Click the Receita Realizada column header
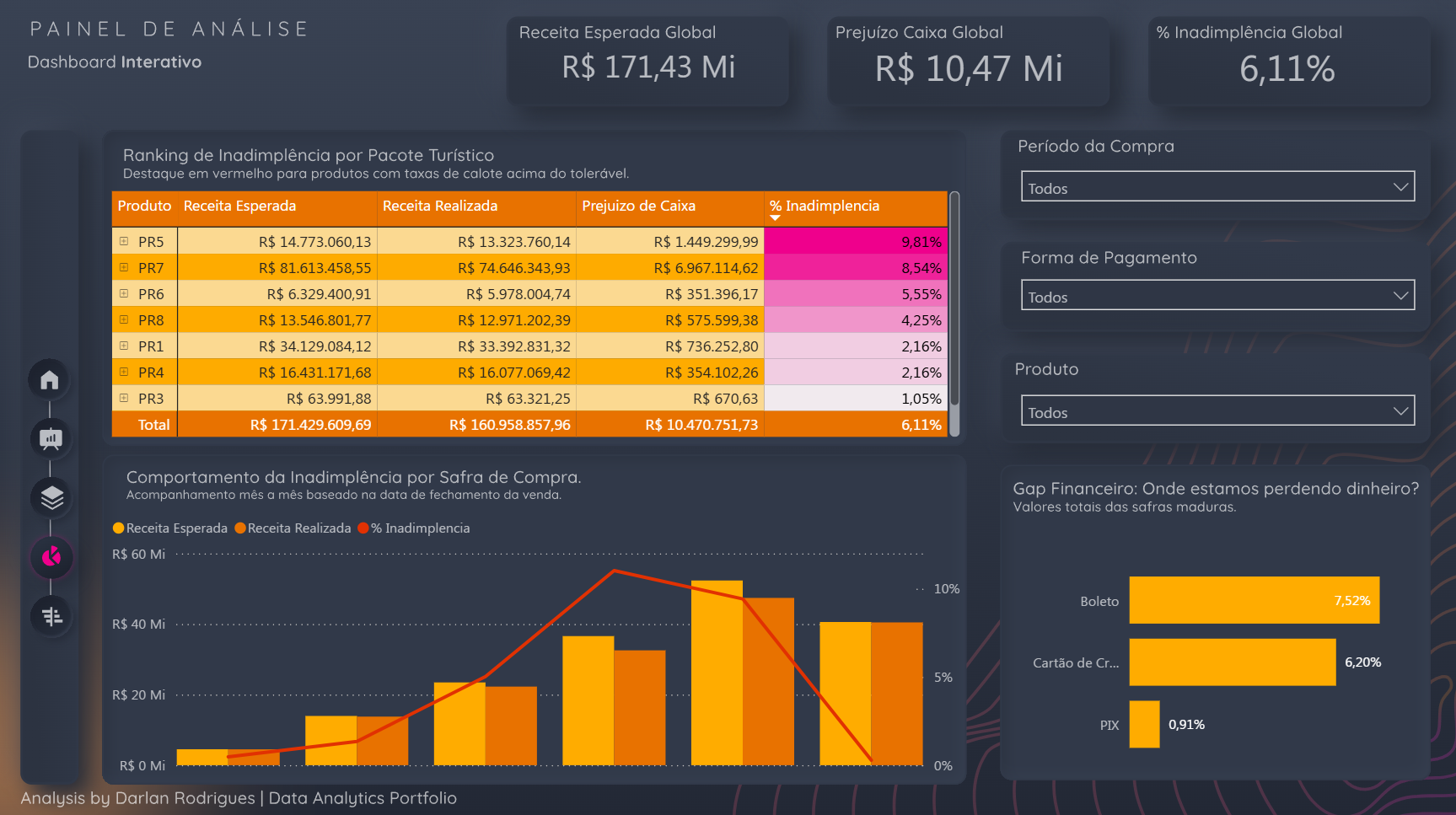 (439, 206)
